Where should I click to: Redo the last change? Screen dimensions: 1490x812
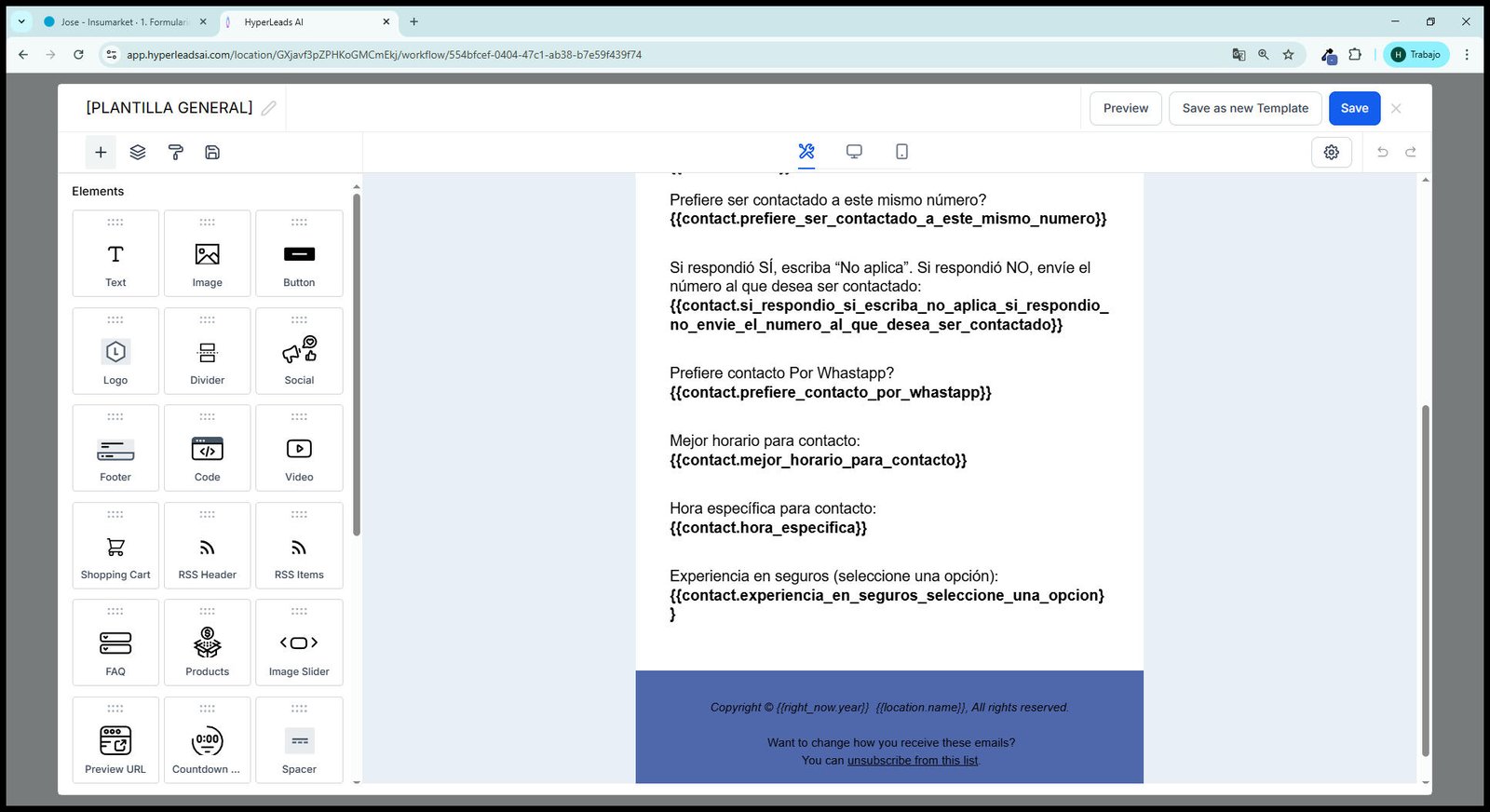(1411, 152)
